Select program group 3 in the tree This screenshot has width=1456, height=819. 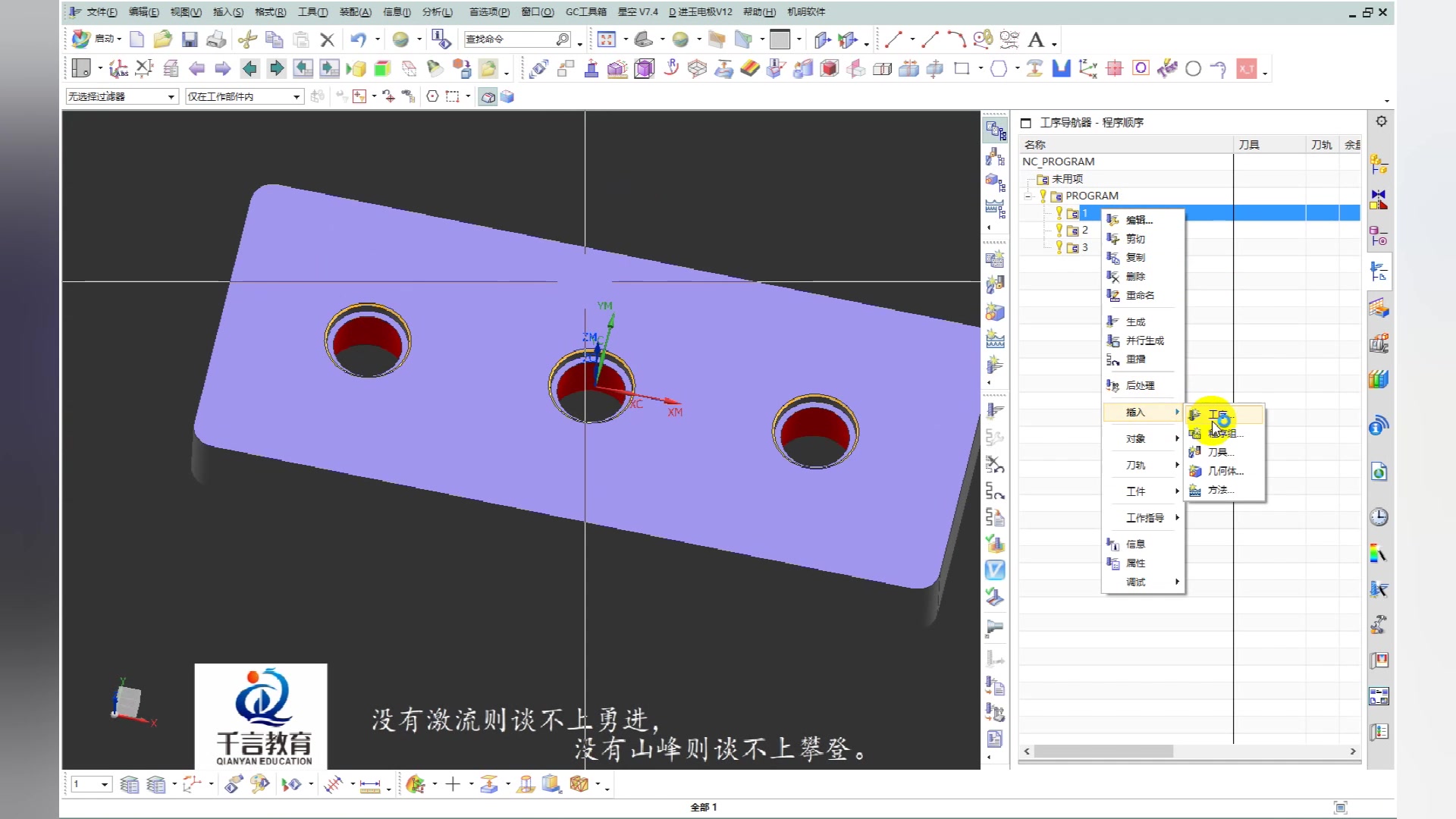tap(1084, 248)
